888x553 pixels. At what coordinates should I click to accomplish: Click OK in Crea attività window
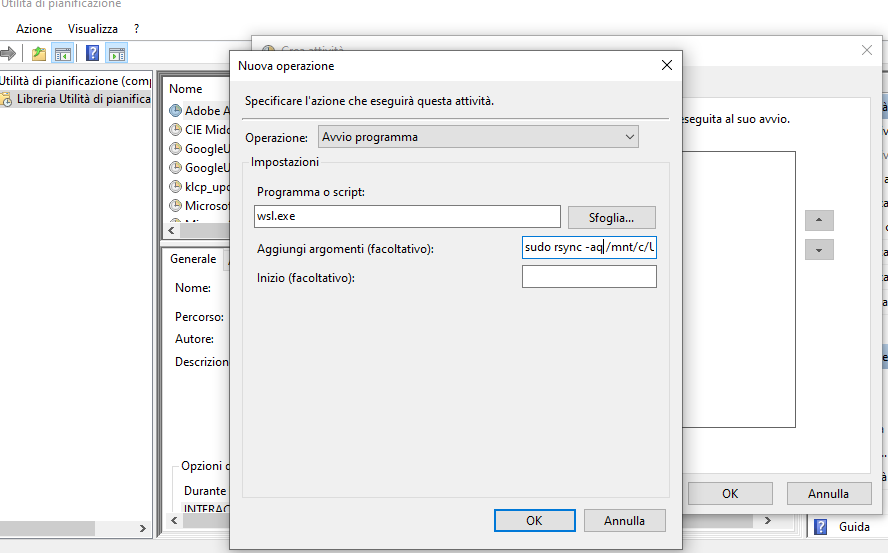(730, 494)
